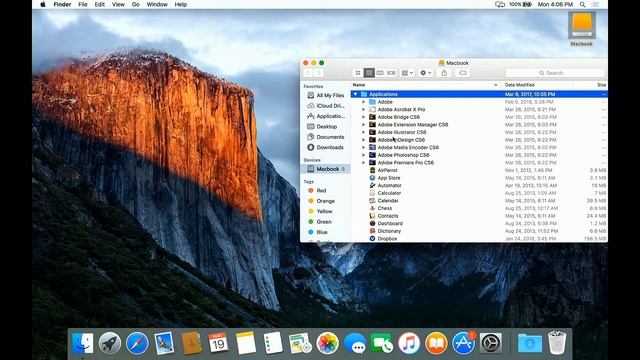Click the Finder Search field
The width and height of the screenshot is (640, 360).
[554, 73]
